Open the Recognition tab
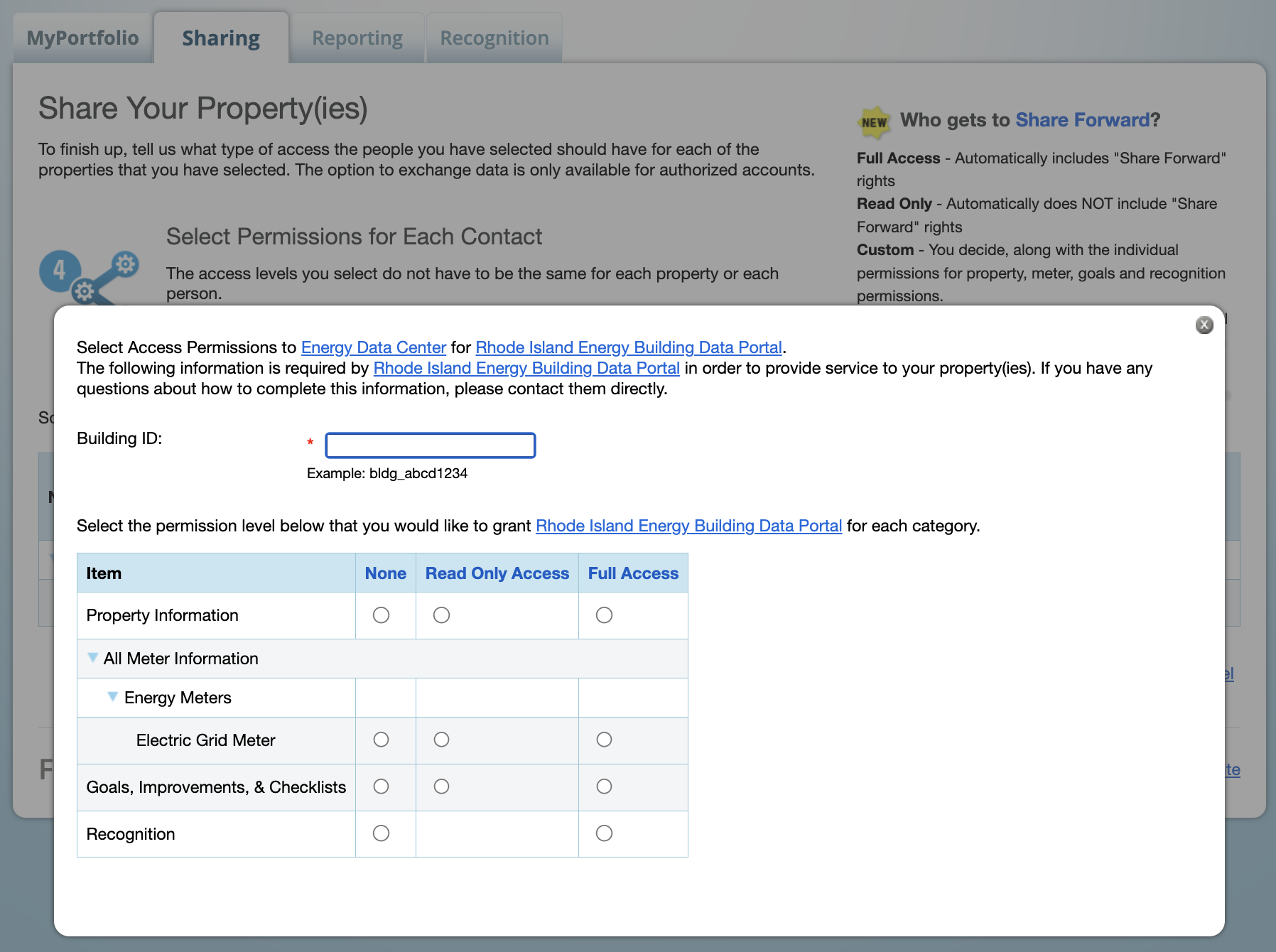 [494, 38]
